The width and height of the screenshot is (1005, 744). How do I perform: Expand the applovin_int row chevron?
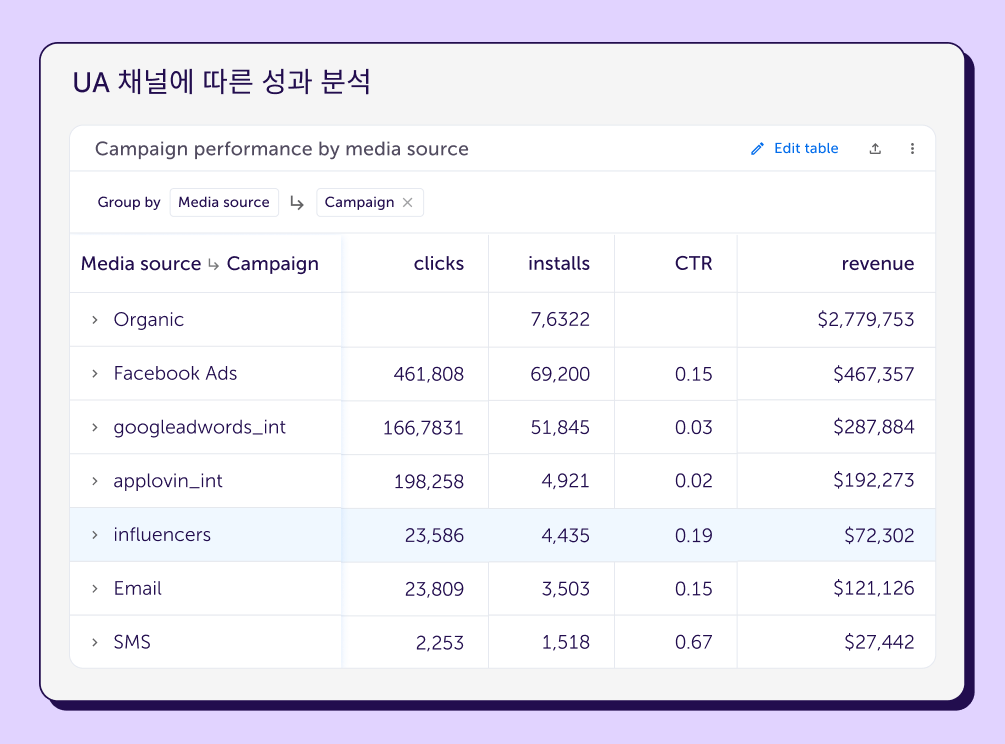tap(95, 481)
